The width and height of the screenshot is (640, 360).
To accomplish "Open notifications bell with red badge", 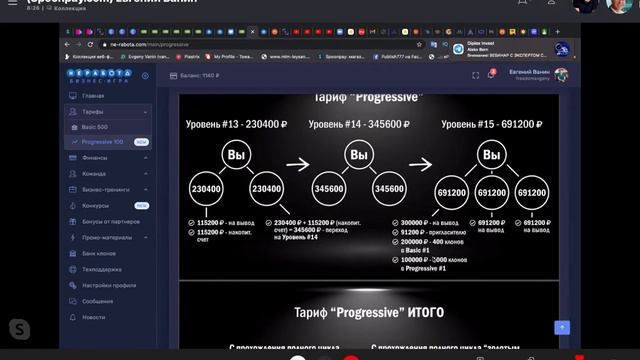I will coord(491,74).
